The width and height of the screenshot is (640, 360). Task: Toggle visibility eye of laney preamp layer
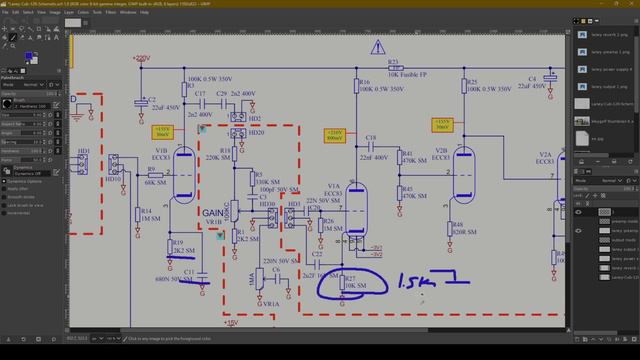(x=578, y=231)
